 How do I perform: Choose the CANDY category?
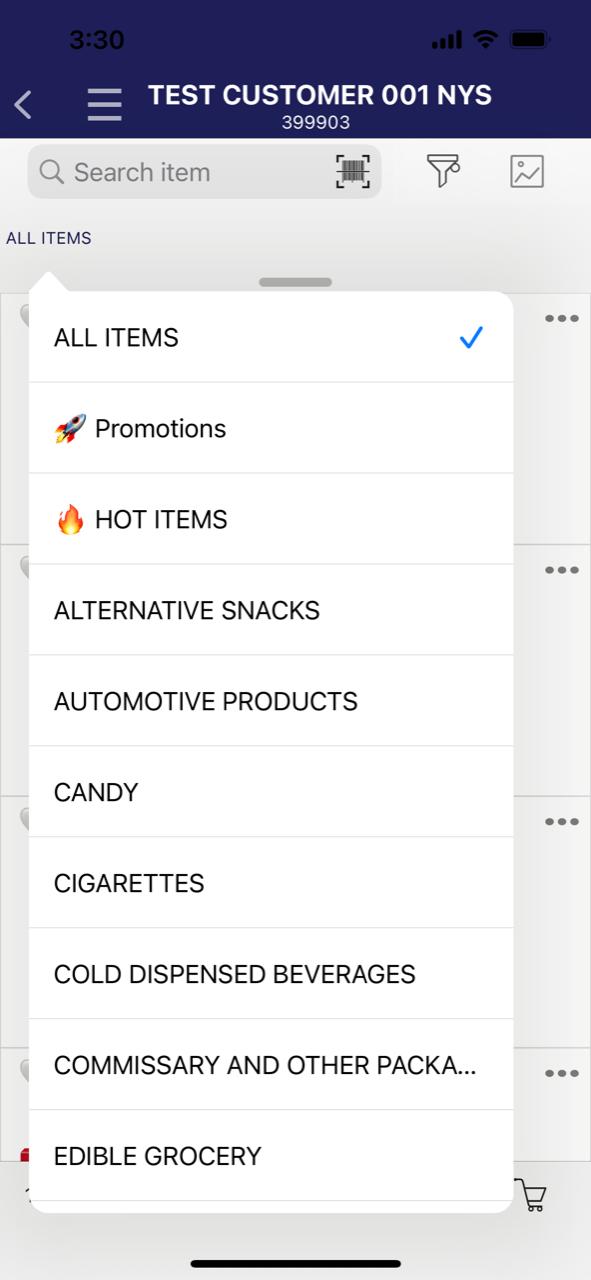(271, 792)
